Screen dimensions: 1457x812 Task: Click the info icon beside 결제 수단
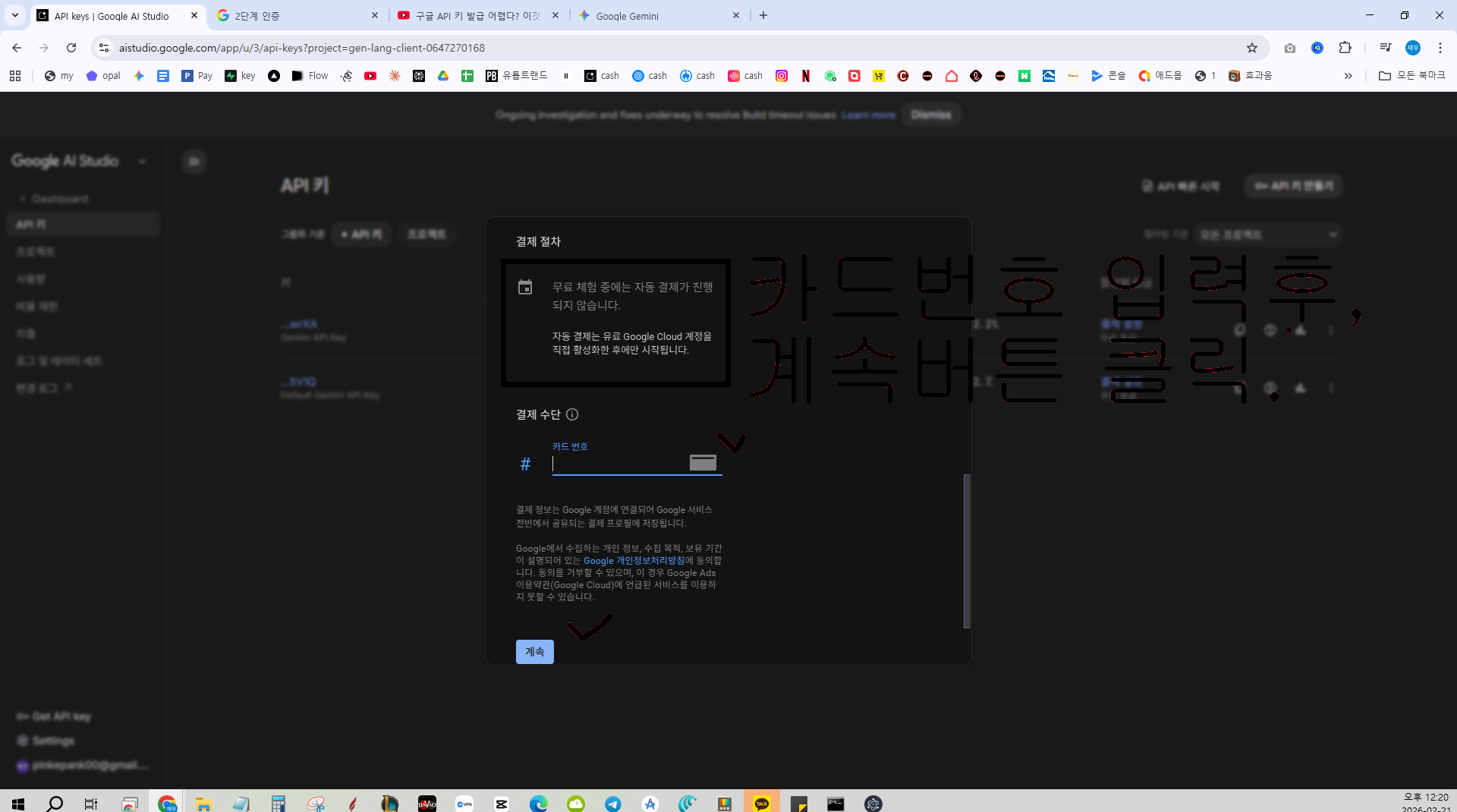pos(572,414)
